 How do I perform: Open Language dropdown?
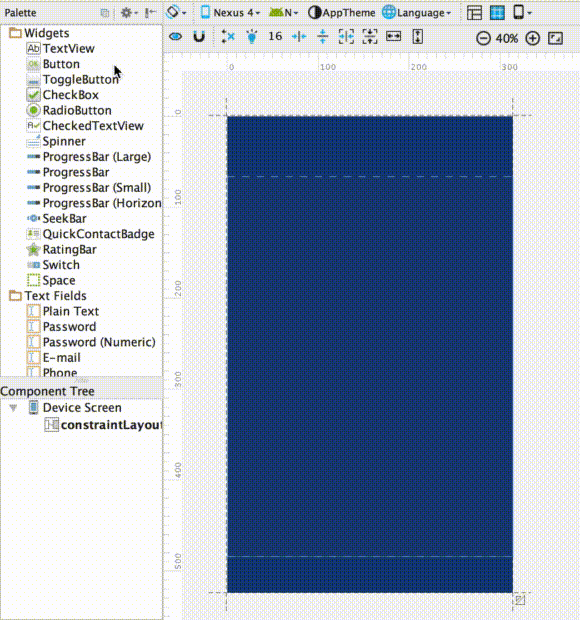pyautogui.click(x=417, y=13)
